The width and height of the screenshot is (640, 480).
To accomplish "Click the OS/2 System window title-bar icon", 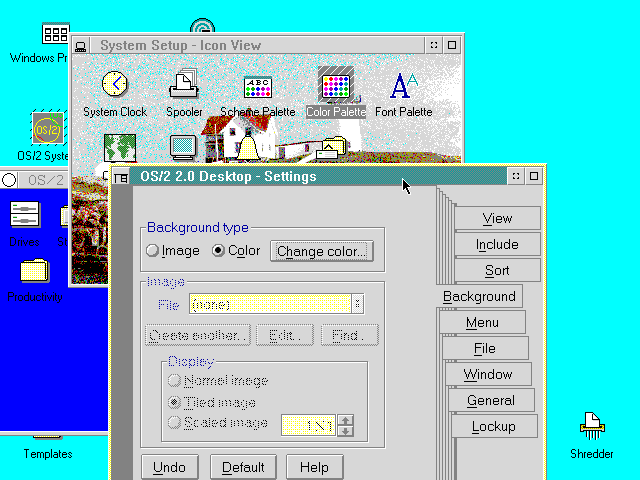I will [x=9, y=180].
